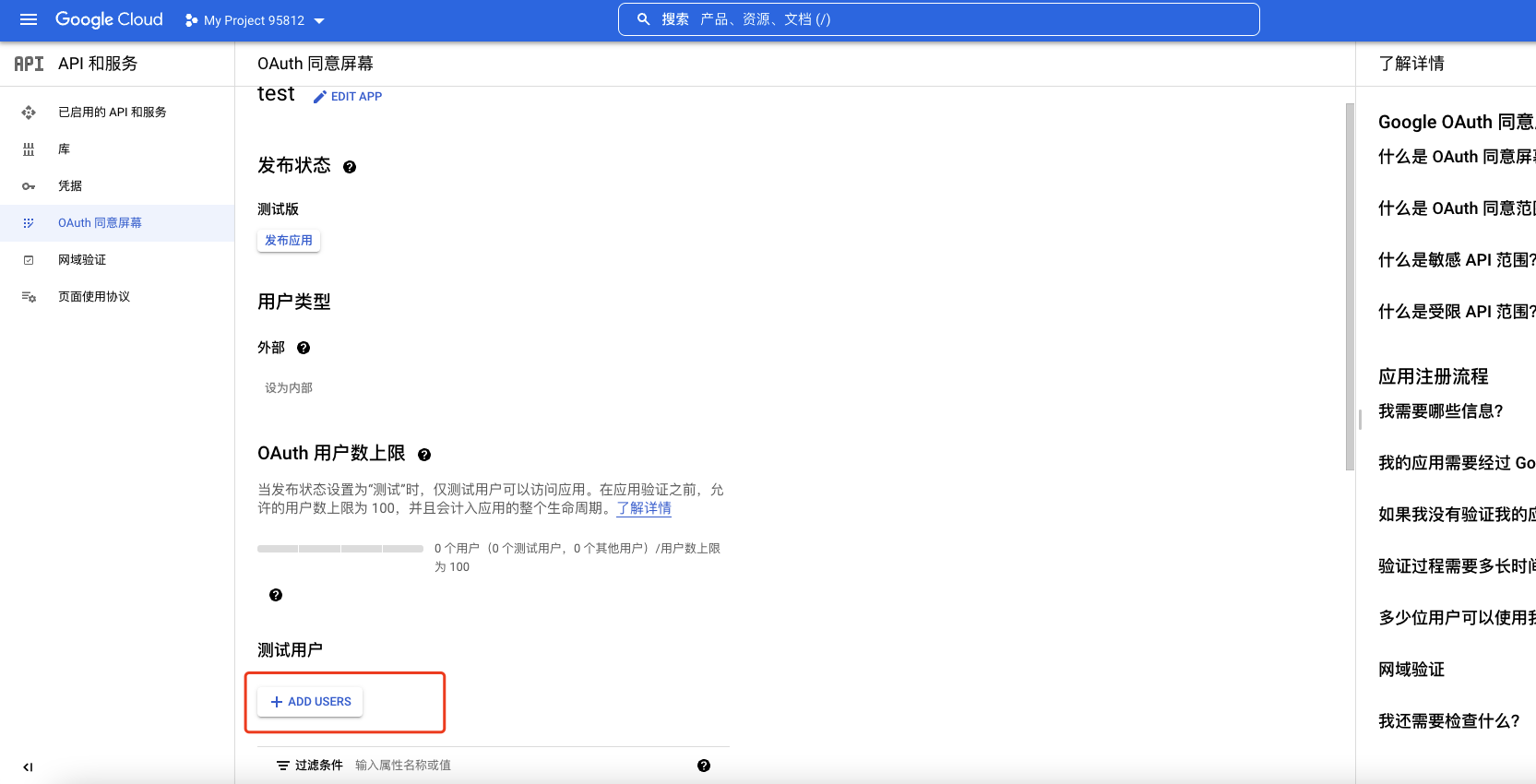Click the OAuth user cap progress bar
Viewport: 1536px width, 784px height.
click(x=339, y=549)
